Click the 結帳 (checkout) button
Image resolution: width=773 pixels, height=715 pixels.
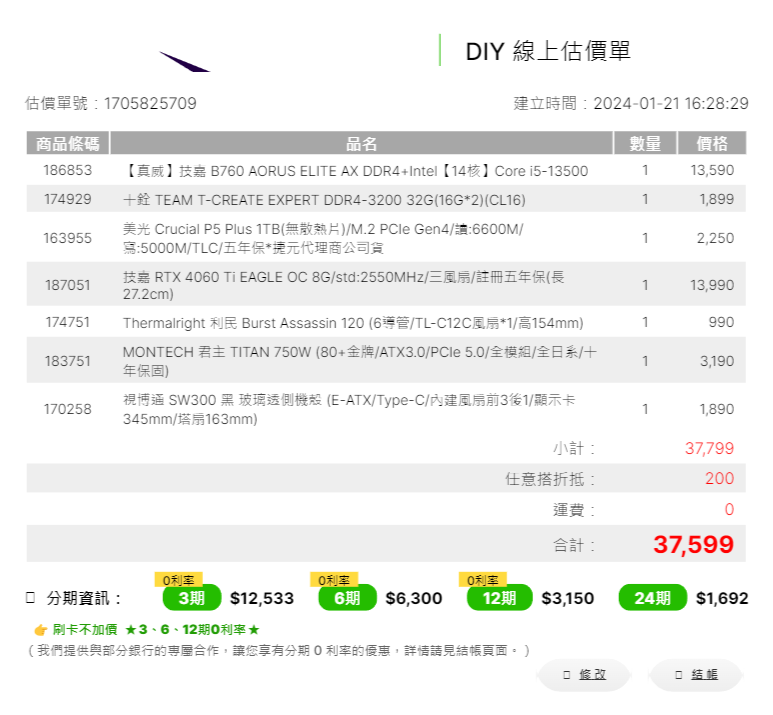(x=696, y=675)
